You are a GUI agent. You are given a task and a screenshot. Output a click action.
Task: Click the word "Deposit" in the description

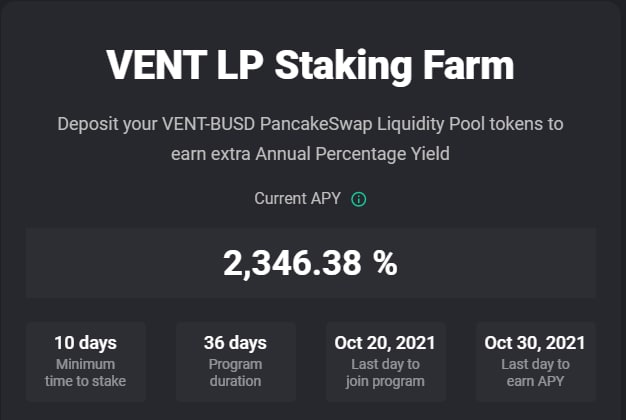click(x=87, y=125)
